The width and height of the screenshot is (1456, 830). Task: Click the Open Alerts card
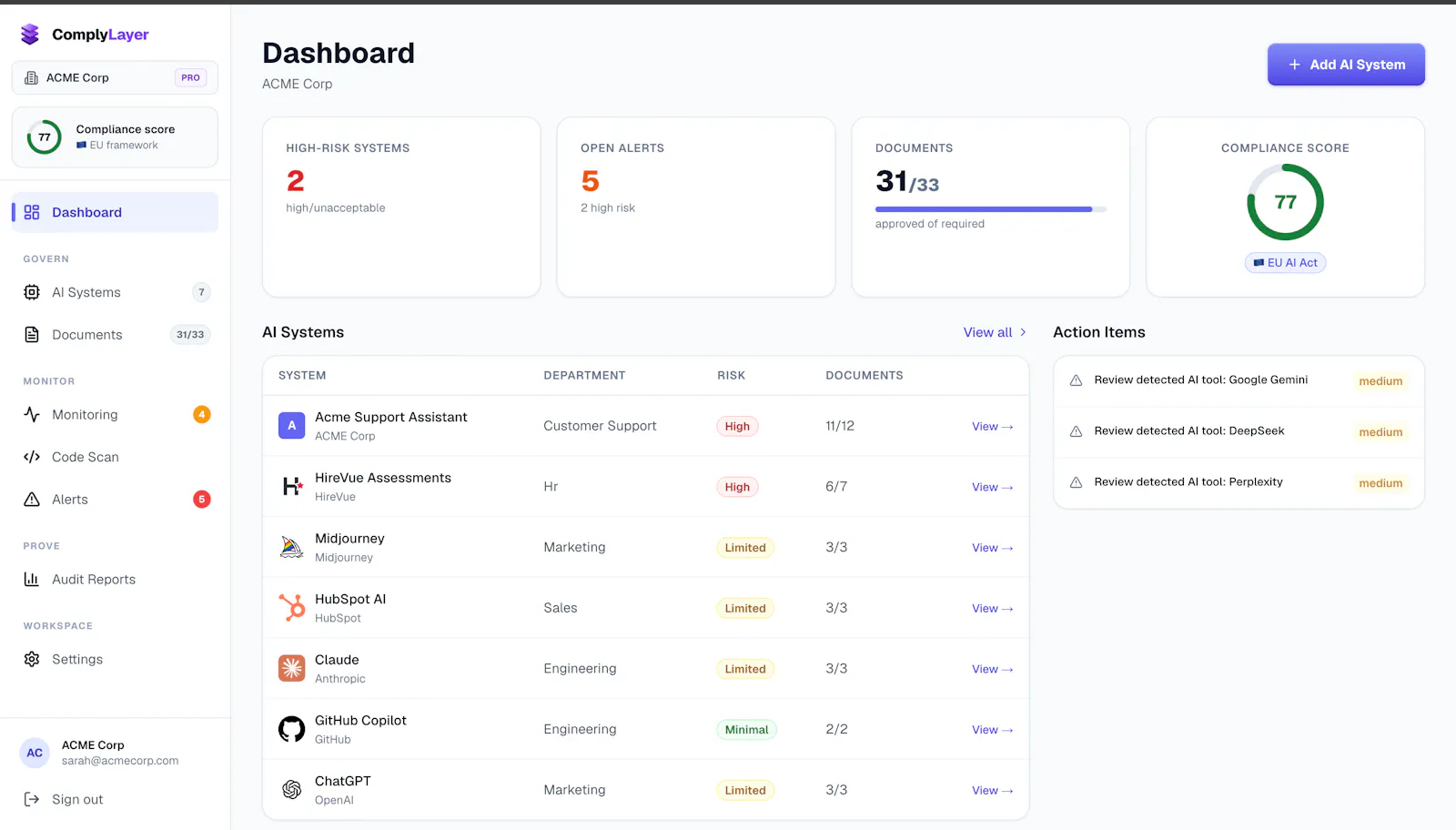click(x=696, y=207)
